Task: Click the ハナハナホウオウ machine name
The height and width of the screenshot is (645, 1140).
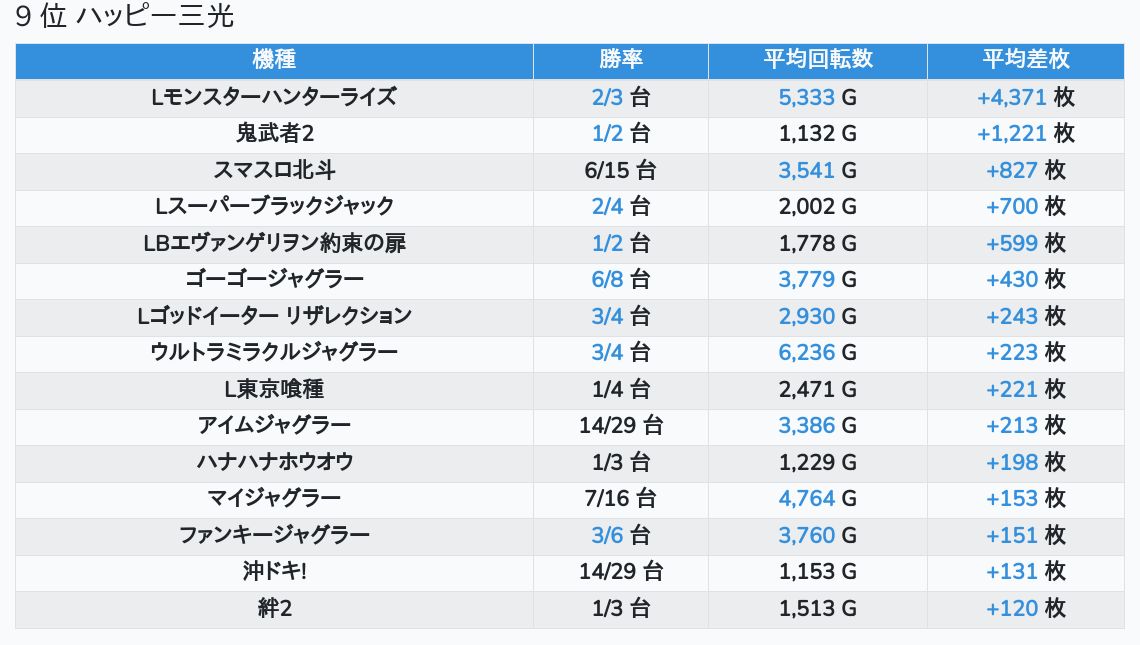Action: (274, 462)
